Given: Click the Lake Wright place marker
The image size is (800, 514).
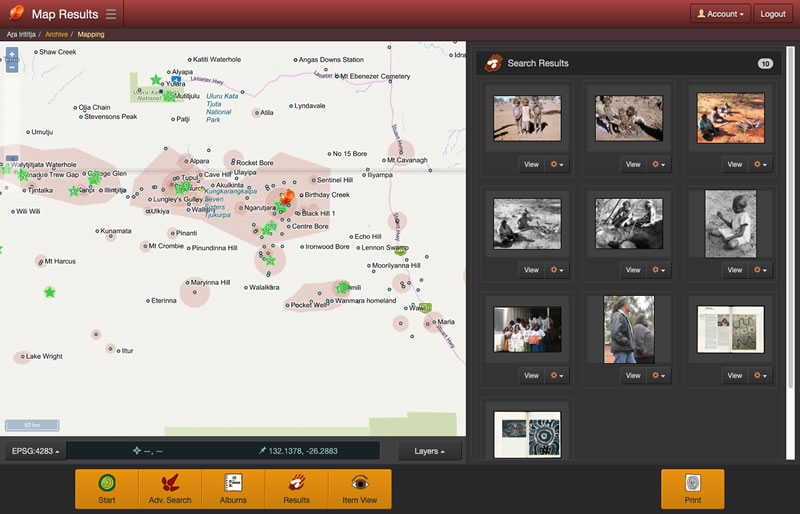Looking at the screenshot, I should pyautogui.click(x=22, y=356).
